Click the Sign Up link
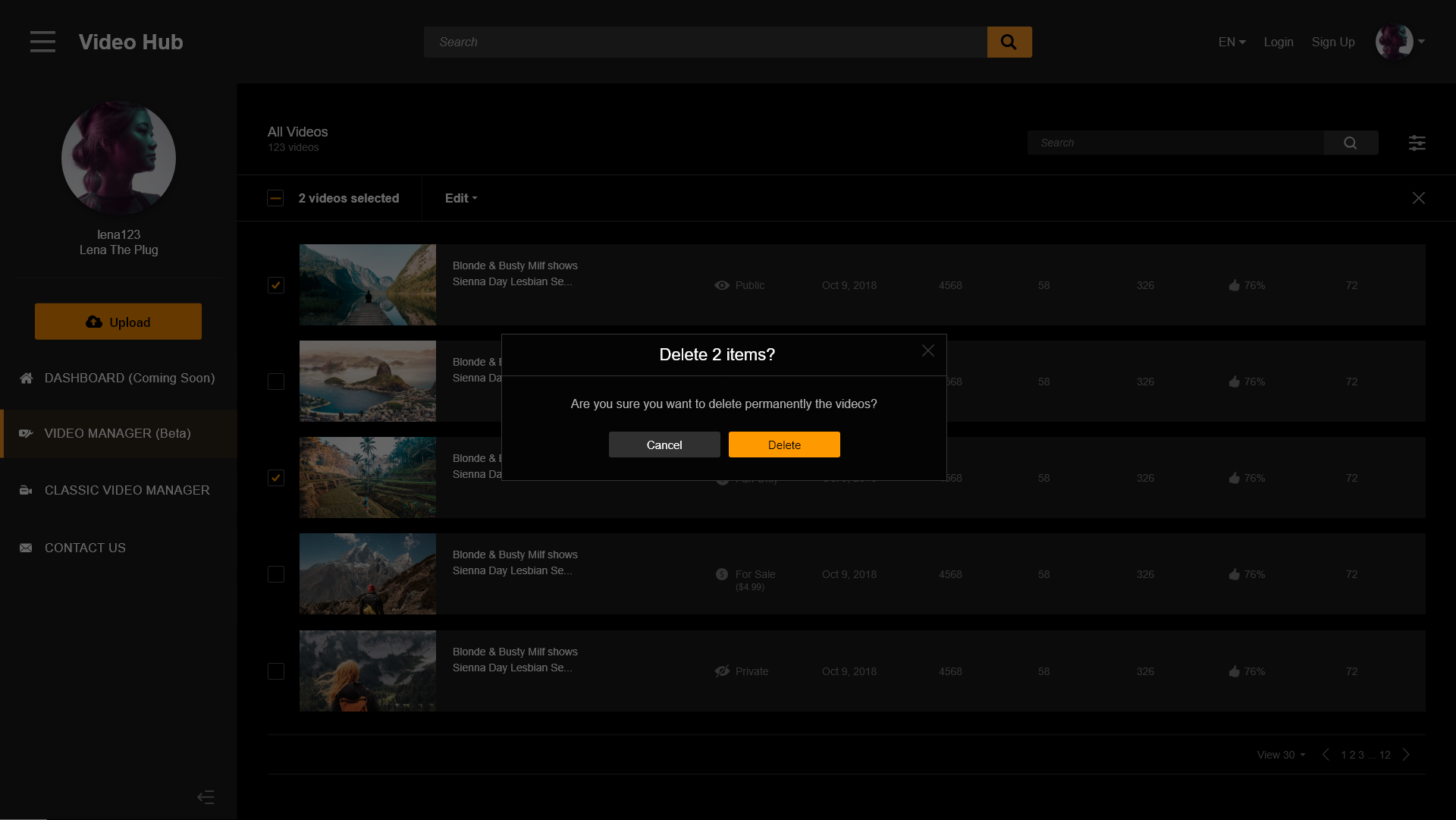1456x820 pixels. [1333, 42]
